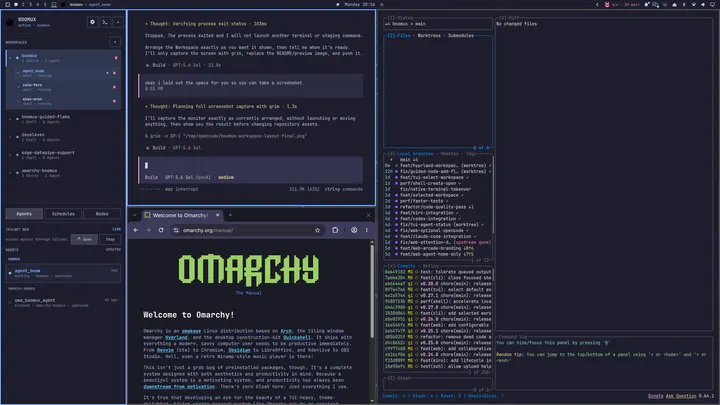Switch to workspace 3 in top bar
The height and width of the screenshot is (405, 720).
click(30, 5)
